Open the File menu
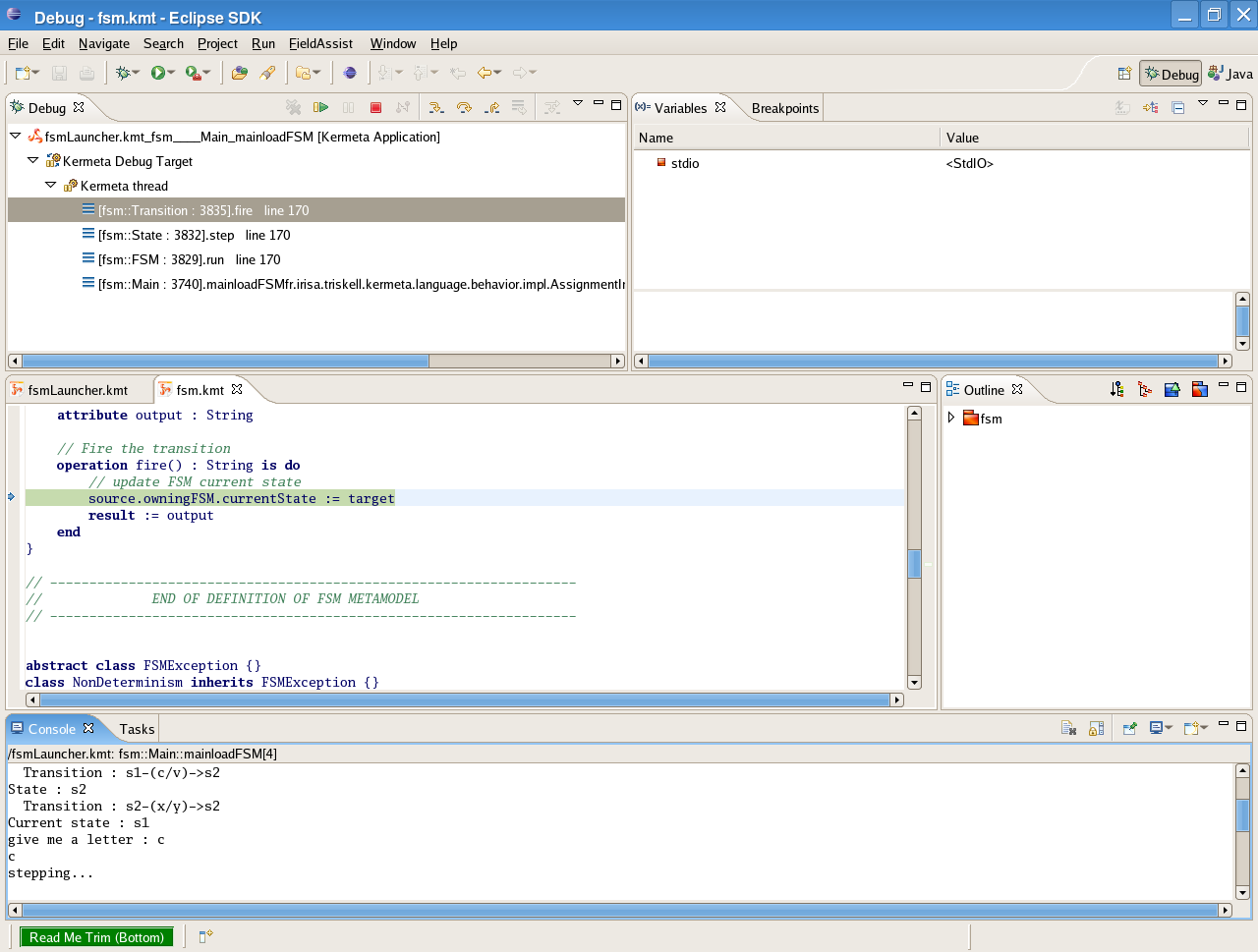The width and height of the screenshot is (1258, 952). 18,43
